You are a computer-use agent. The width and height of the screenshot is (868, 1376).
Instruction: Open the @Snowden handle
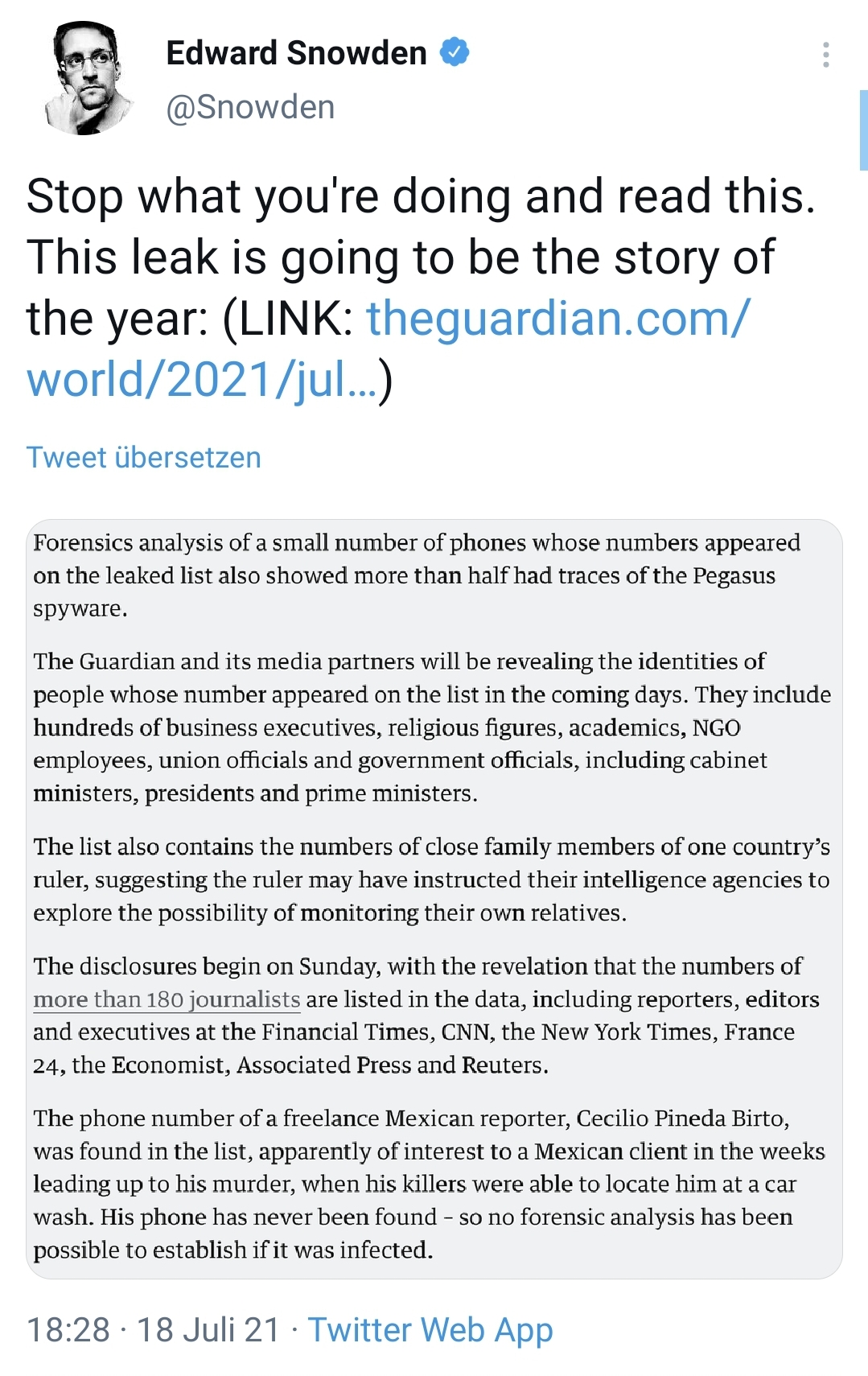(250, 107)
